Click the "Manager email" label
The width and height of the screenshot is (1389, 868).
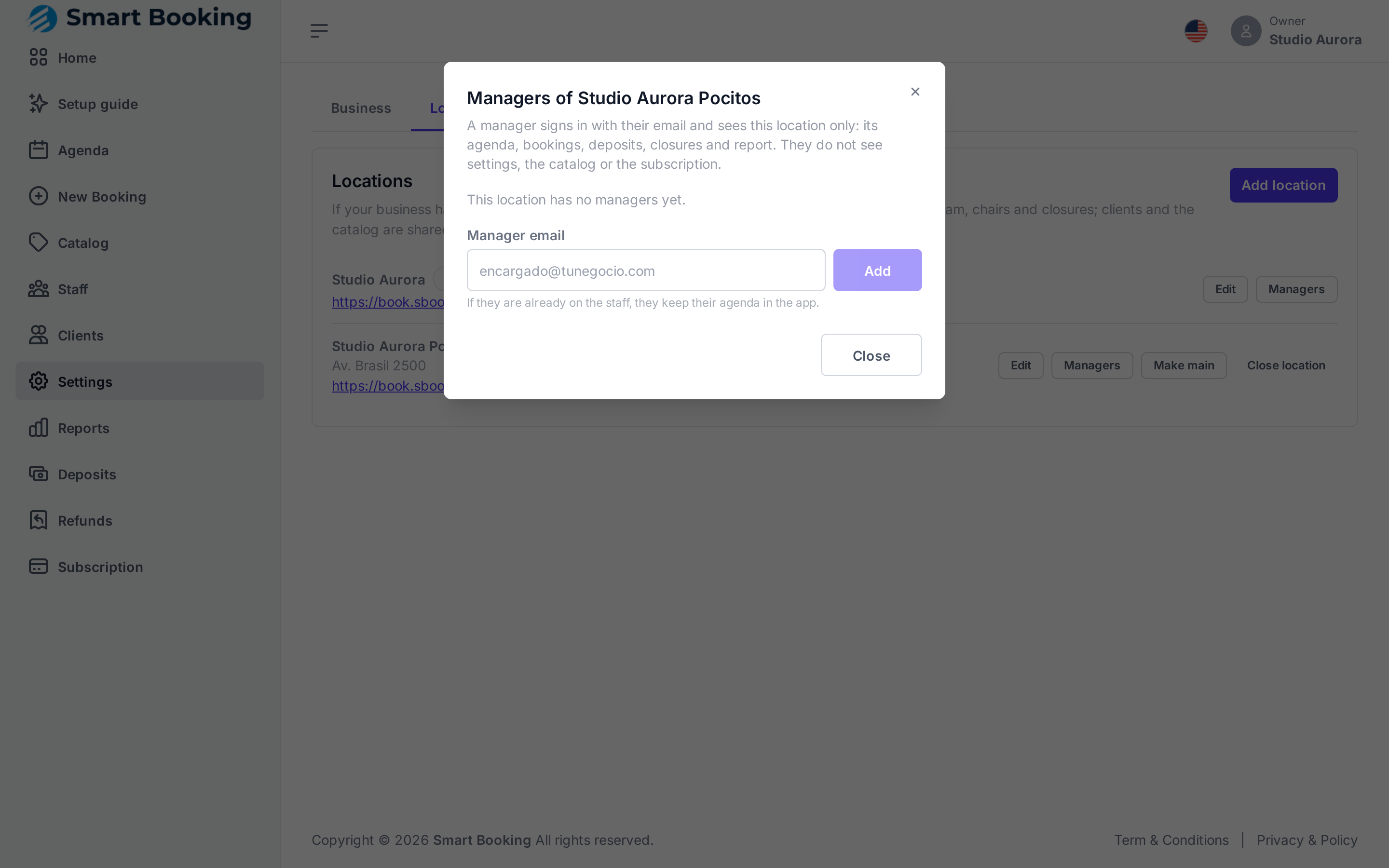[516, 235]
